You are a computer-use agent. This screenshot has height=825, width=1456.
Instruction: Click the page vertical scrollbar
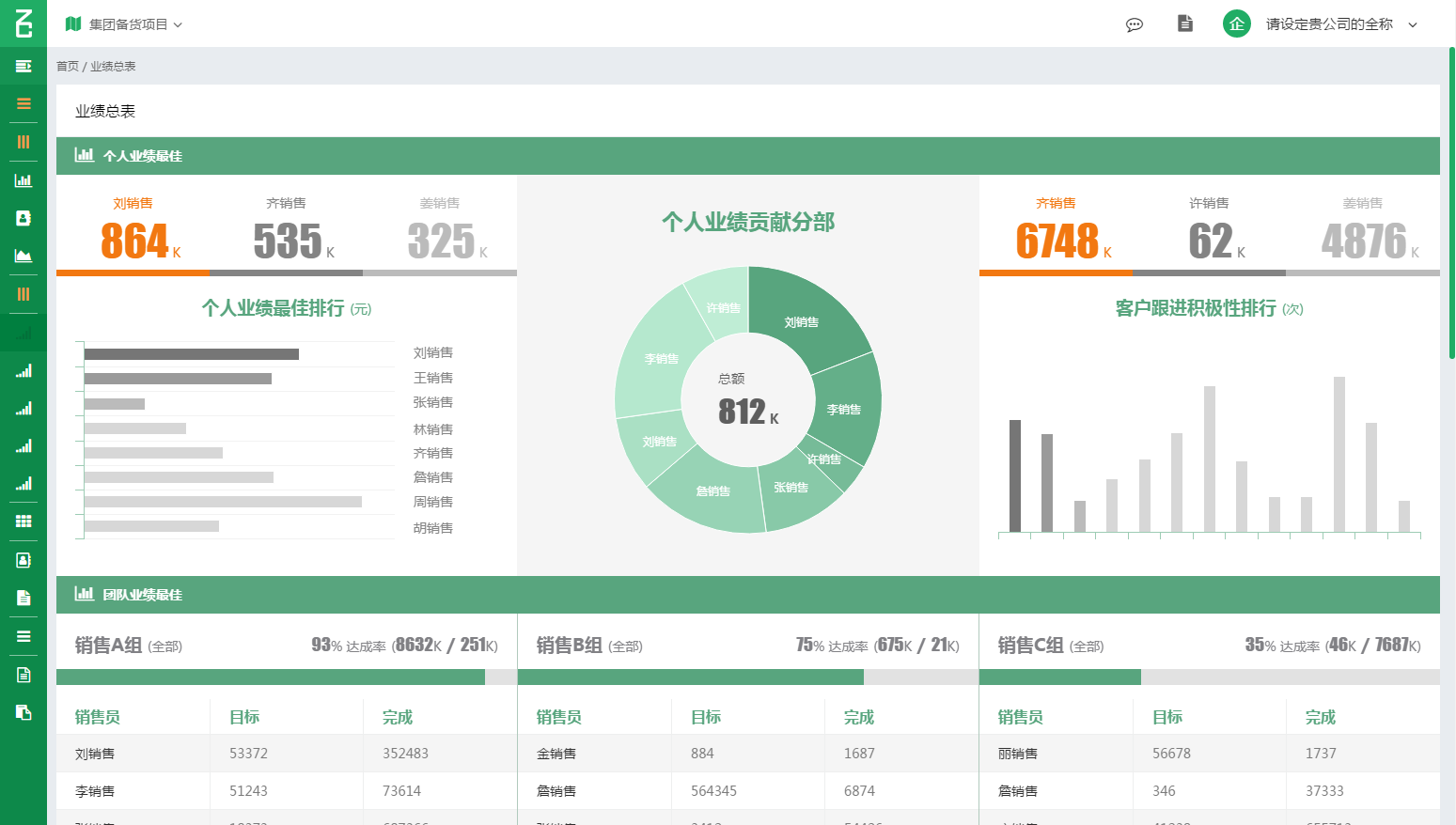pos(1451,202)
